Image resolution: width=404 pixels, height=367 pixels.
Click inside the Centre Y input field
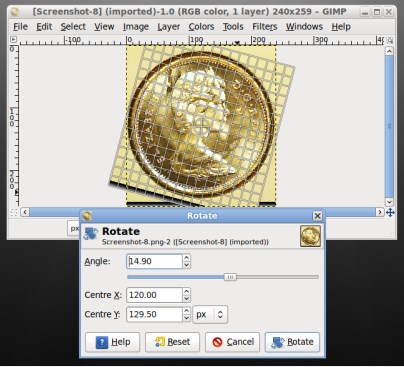point(154,314)
